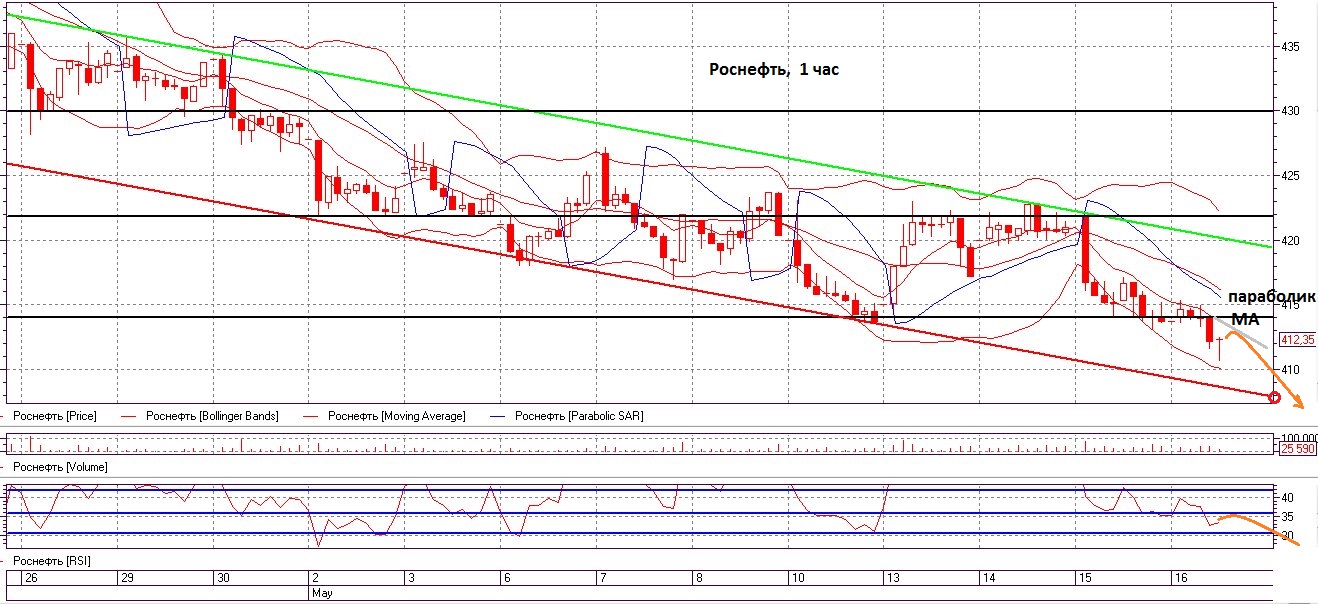Click date 10 on the time axis

tap(796, 578)
